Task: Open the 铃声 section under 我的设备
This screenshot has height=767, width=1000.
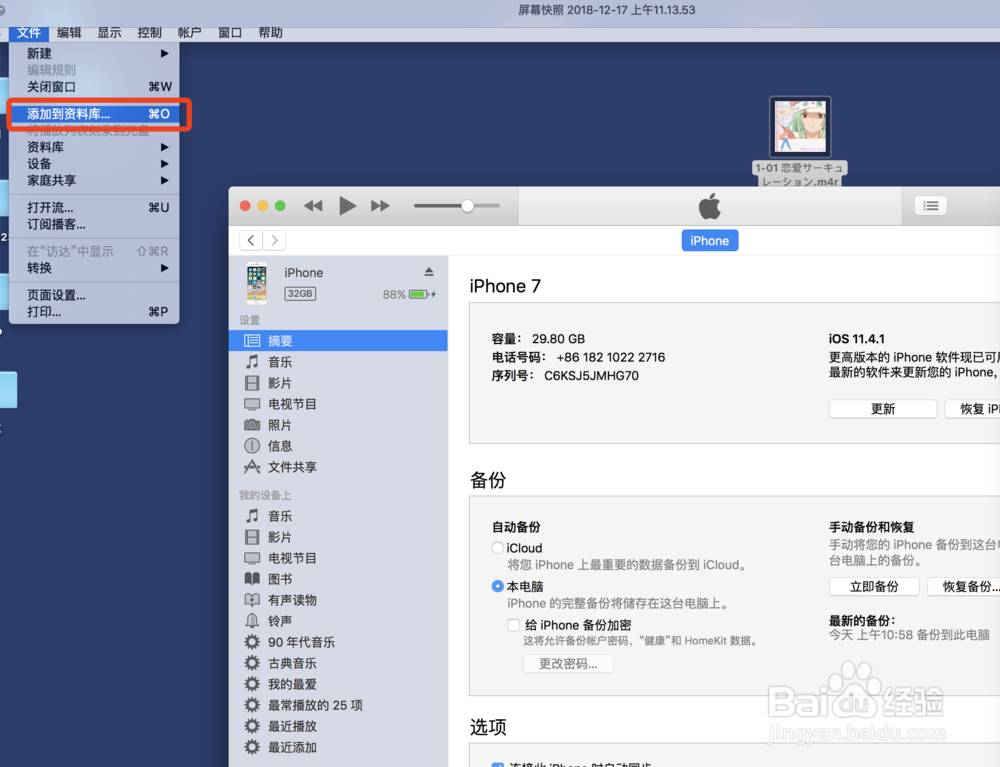Action: coord(281,620)
